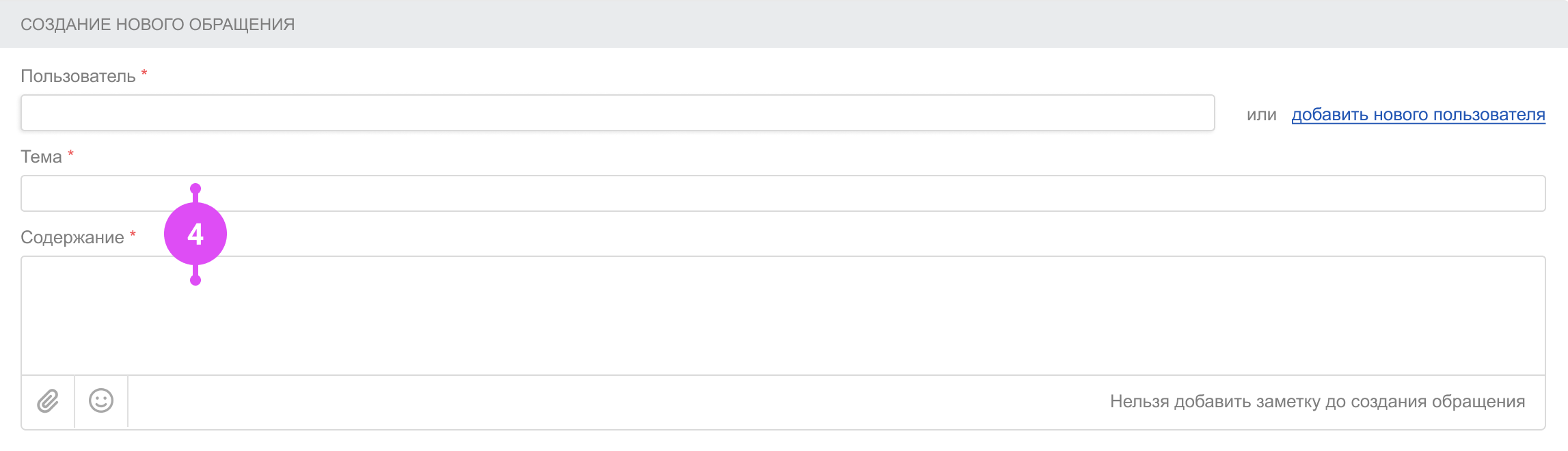1568x451 pixels.
Task: Click the Содержание field label
Action: point(72,237)
